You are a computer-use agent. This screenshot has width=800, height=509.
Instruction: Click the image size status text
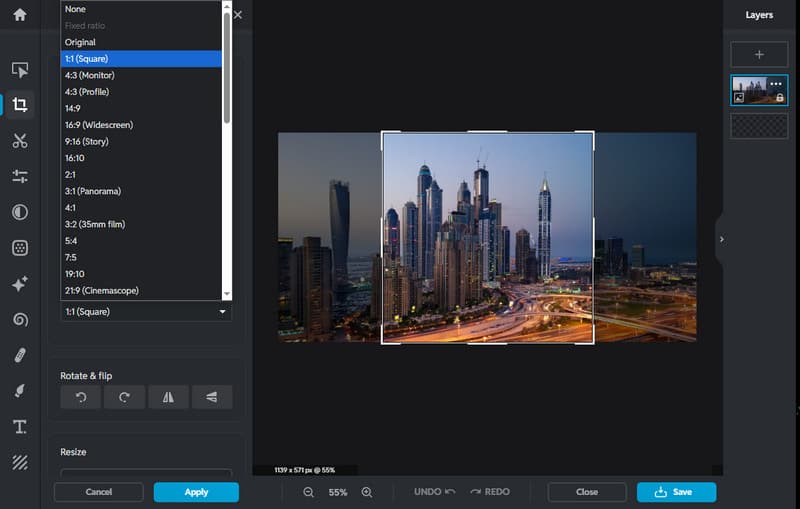[x=305, y=470]
